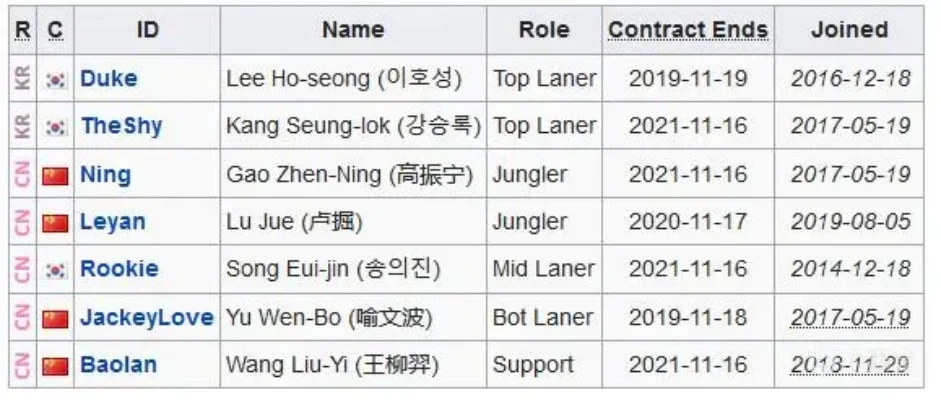Screen dimensions: 941x400
Task: Select Baolan's joined date 2018-11-29
Action: click(850, 365)
